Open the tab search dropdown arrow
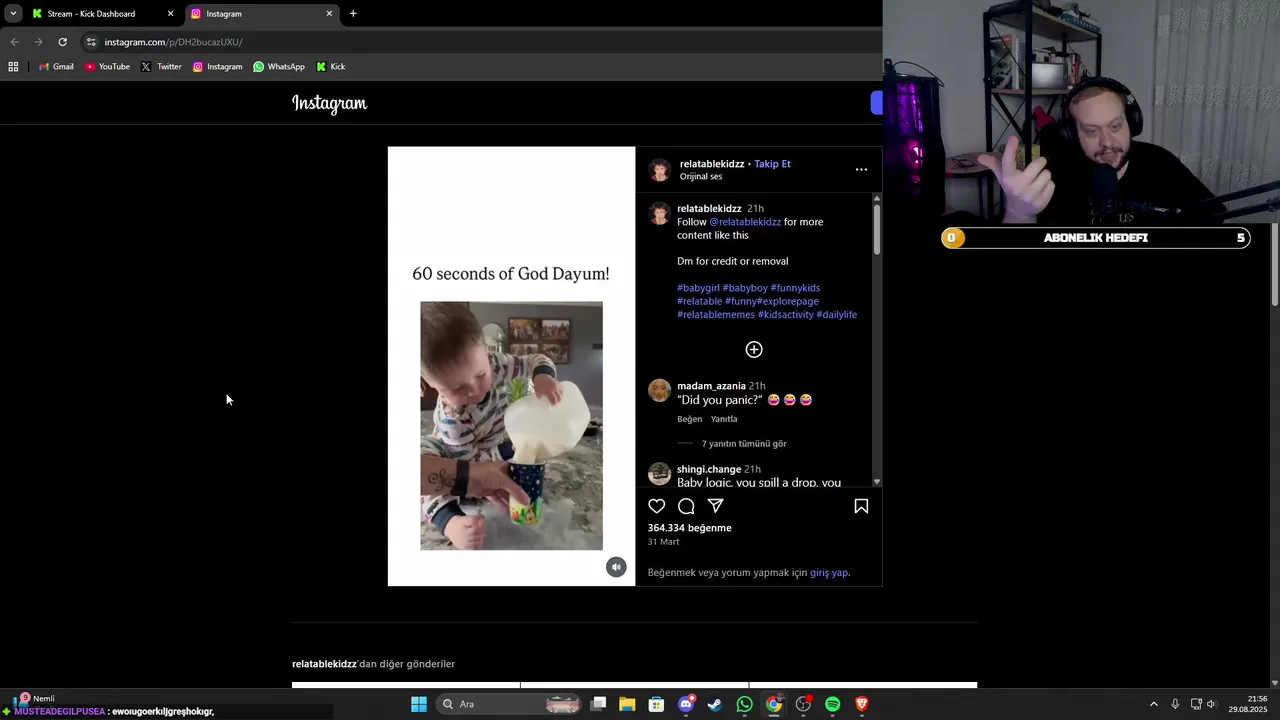Viewport: 1280px width, 720px height. coord(13,14)
